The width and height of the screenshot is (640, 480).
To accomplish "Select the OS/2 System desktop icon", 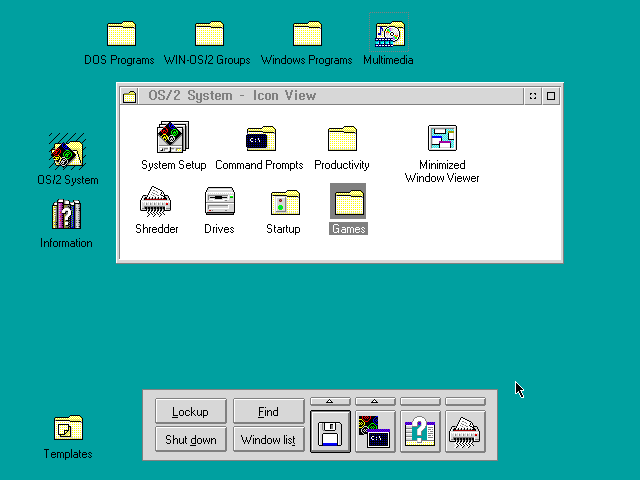I will click(67, 152).
